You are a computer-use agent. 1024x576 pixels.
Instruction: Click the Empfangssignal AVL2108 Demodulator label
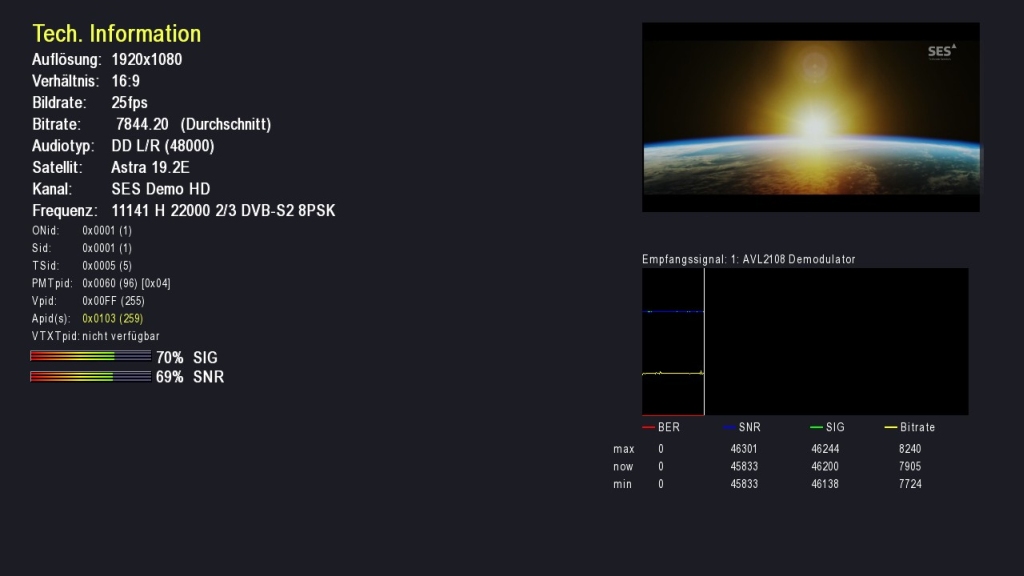tap(748, 259)
